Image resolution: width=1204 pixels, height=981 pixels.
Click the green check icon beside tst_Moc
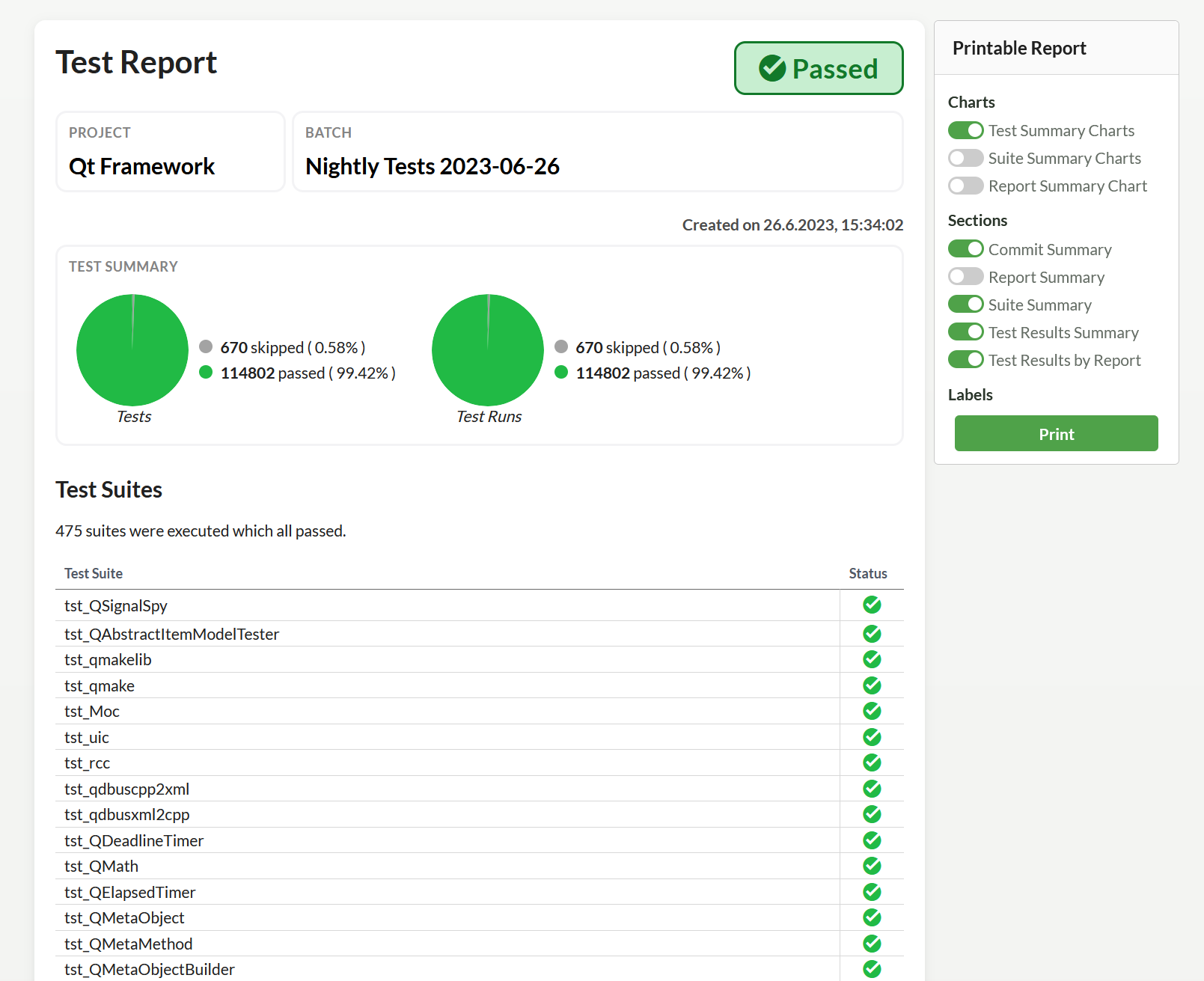point(871,711)
